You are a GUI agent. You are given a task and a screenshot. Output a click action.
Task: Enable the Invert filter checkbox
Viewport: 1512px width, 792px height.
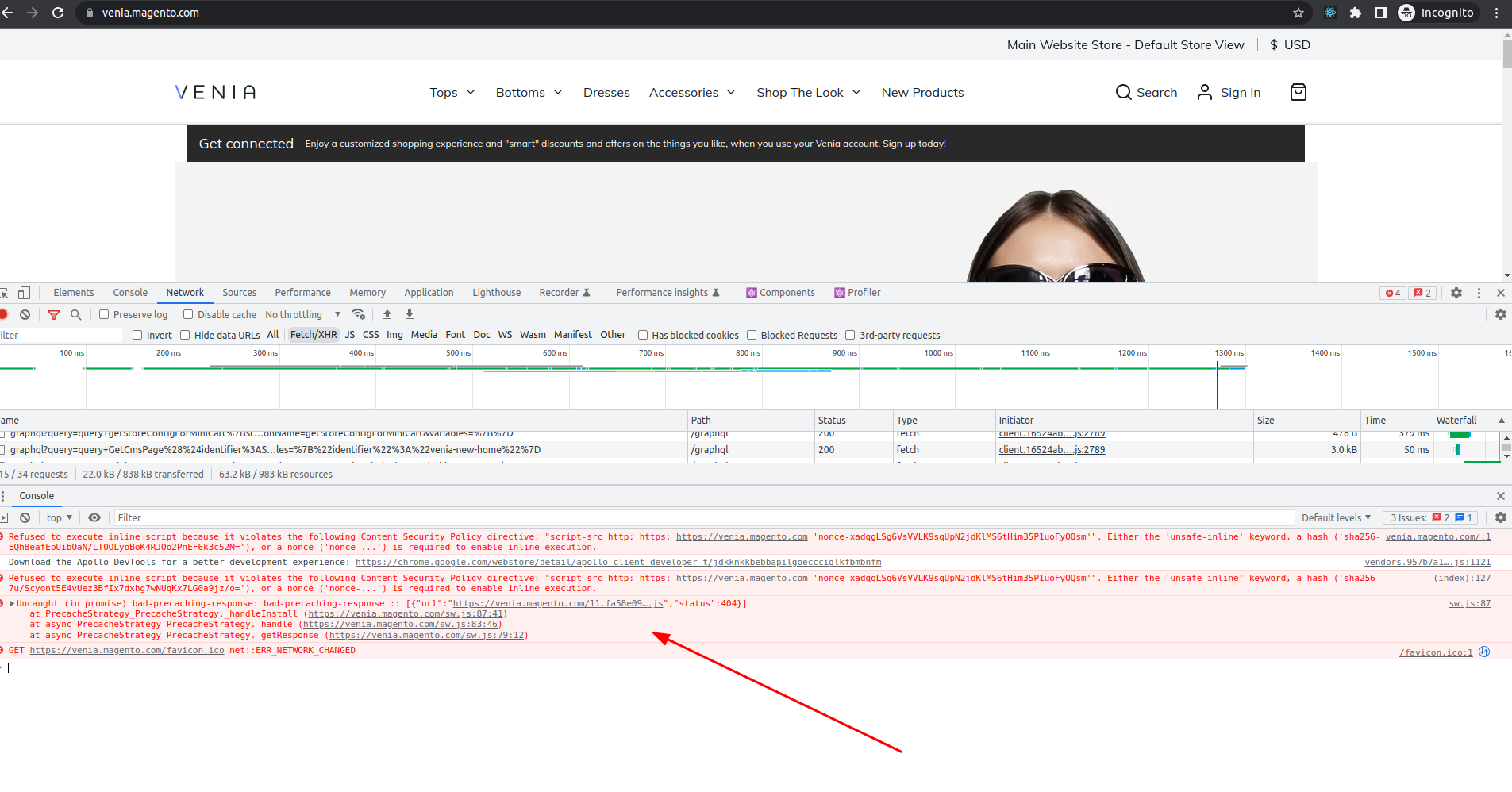pyautogui.click(x=137, y=334)
